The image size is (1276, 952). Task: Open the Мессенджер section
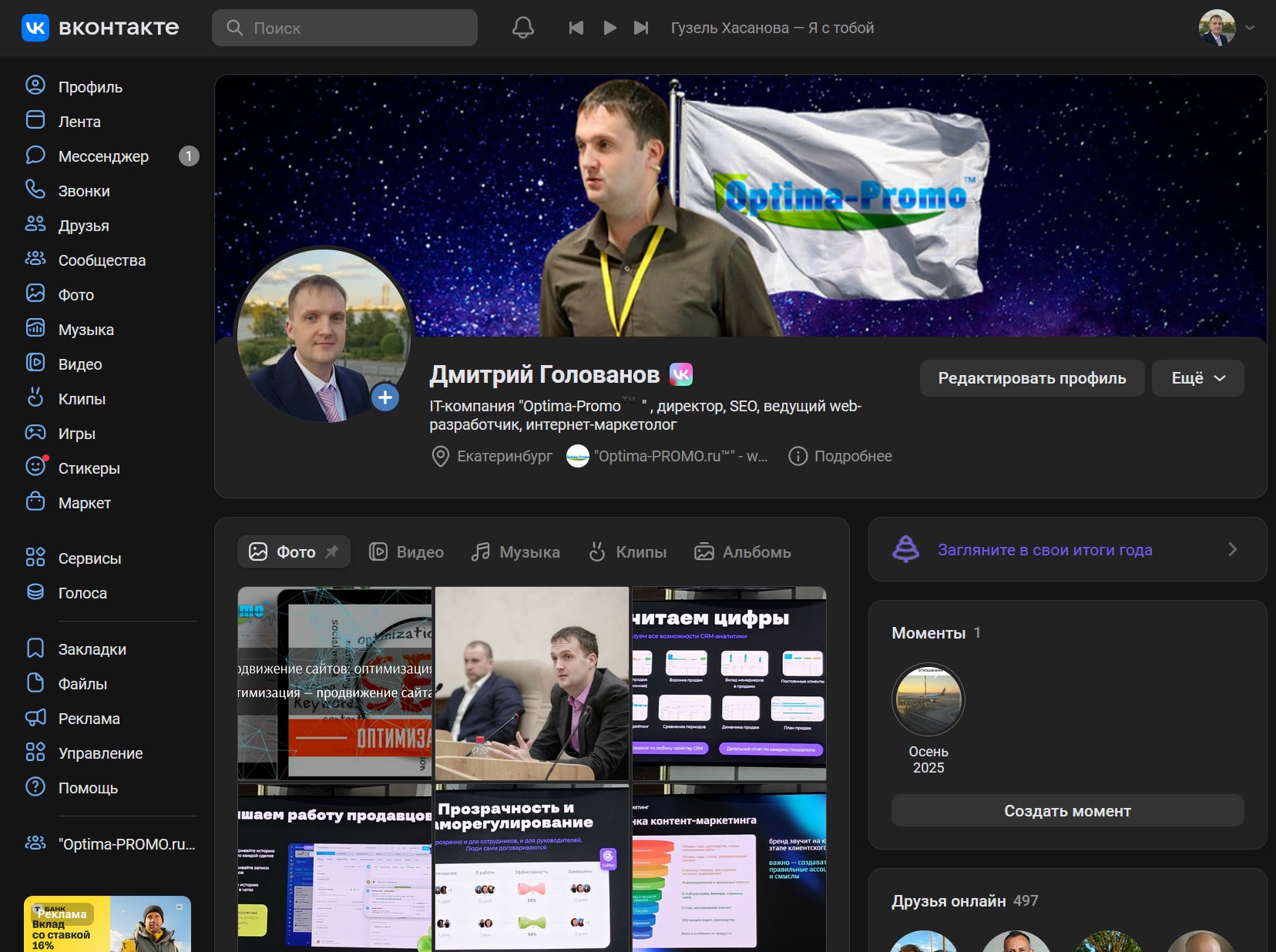tap(104, 156)
